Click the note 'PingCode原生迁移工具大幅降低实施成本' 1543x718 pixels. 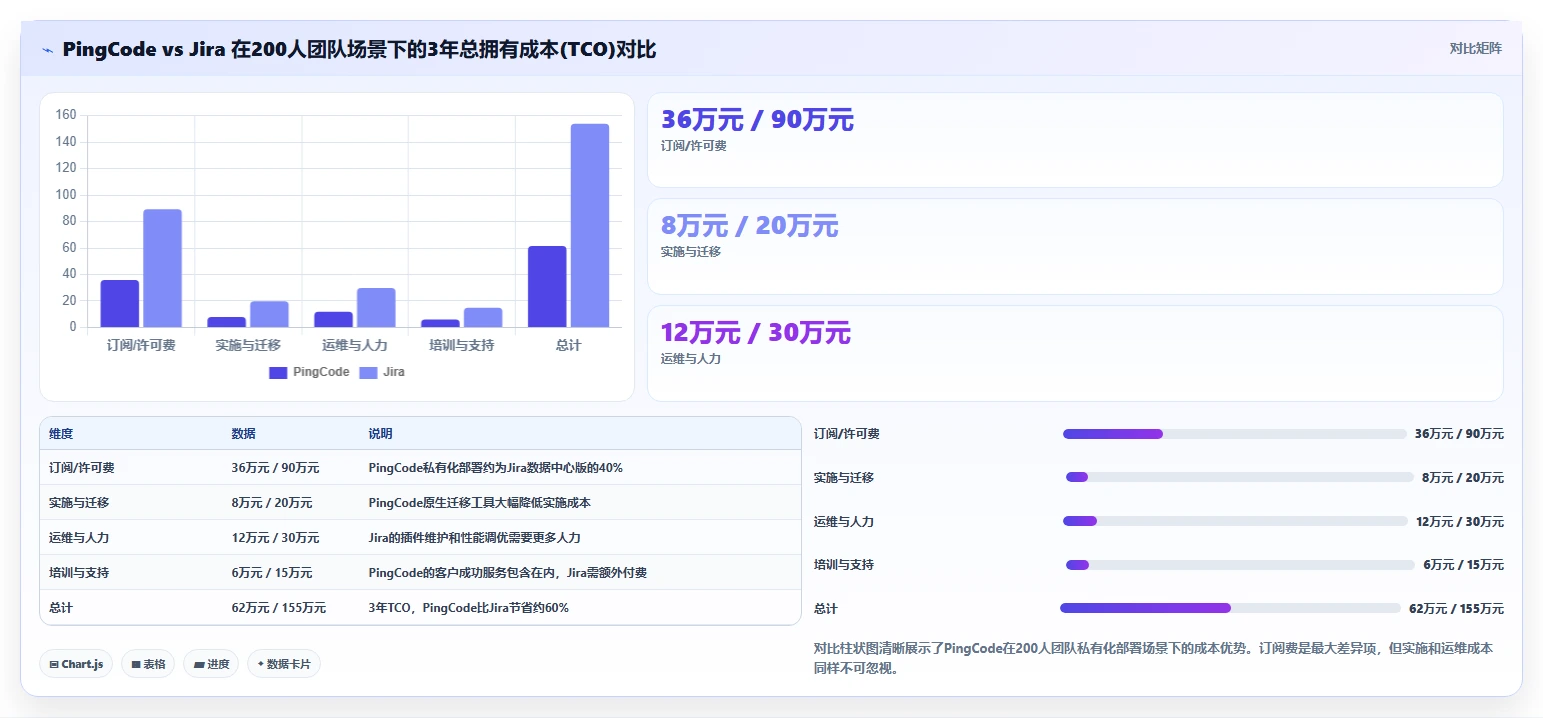click(479, 503)
